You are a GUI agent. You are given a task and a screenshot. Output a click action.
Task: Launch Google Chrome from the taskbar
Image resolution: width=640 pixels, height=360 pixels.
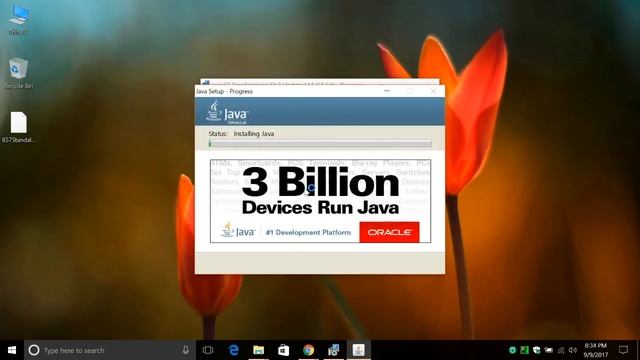pos(309,350)
